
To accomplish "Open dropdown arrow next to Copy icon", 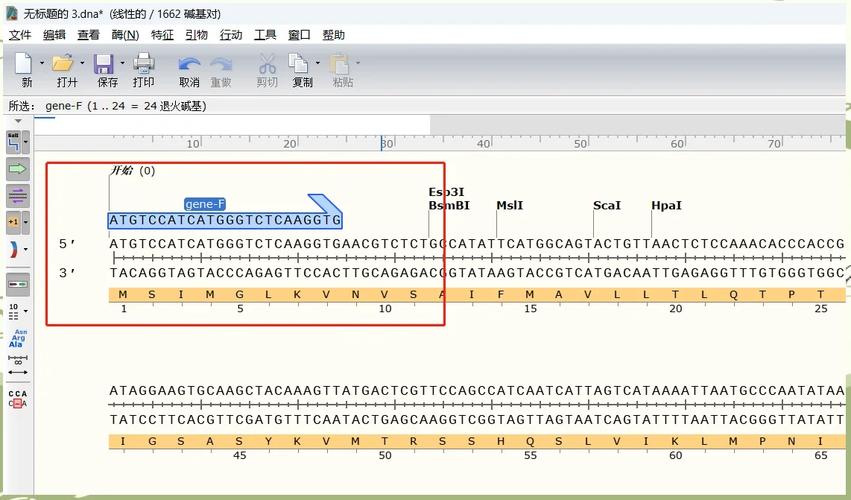I will click(317, 64).
